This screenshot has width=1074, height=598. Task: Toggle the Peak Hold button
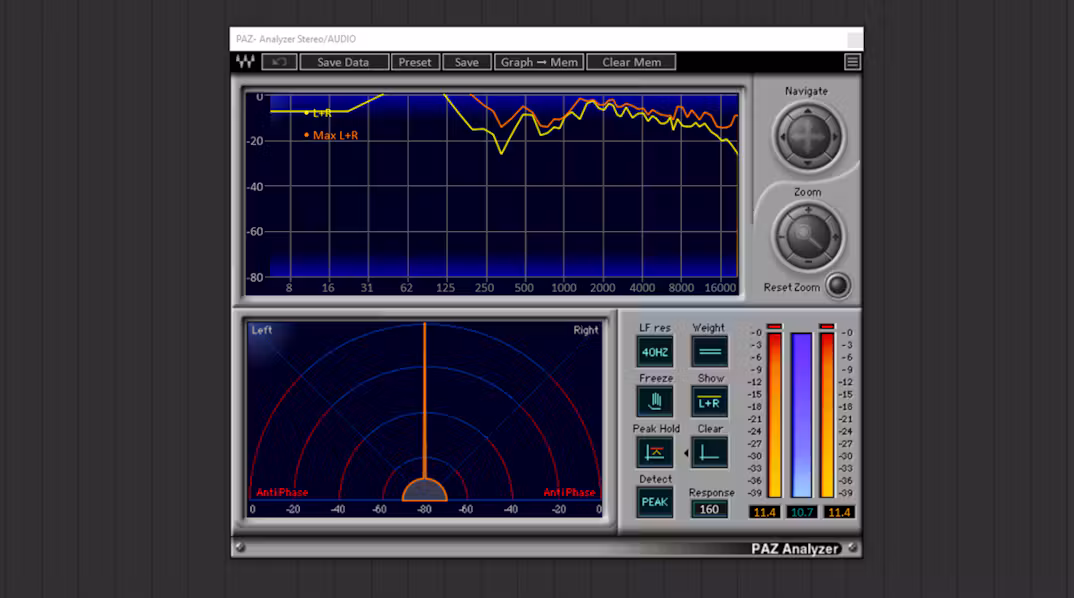[x=655, y=453]
